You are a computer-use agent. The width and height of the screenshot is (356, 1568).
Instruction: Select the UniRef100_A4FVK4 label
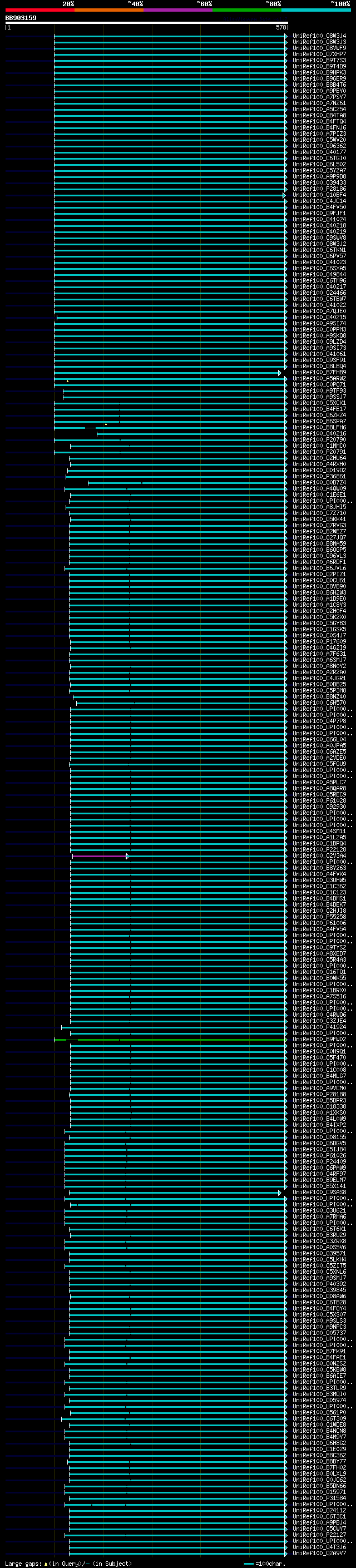tap(319, 874)
